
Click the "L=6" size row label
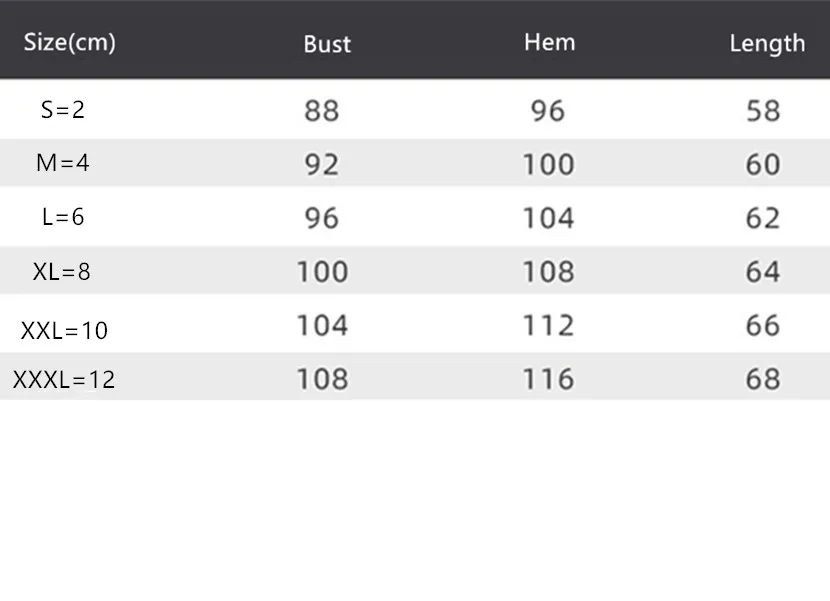pyautogui.click(x=63, y=217)
